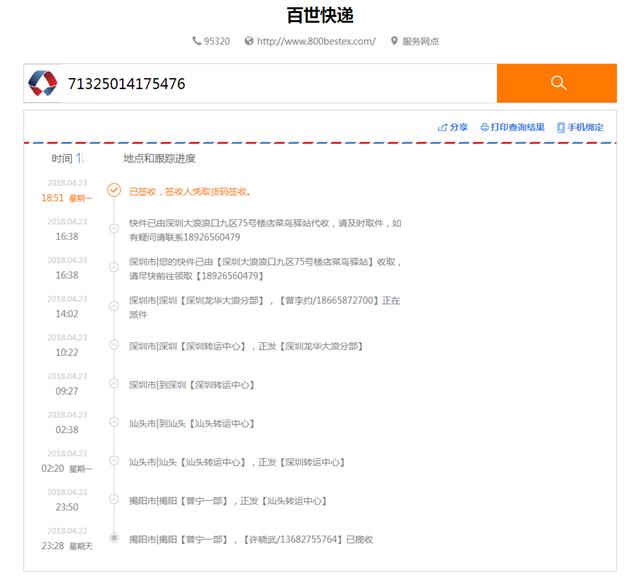Open the 800bestex.com website link

pos(316,41)
